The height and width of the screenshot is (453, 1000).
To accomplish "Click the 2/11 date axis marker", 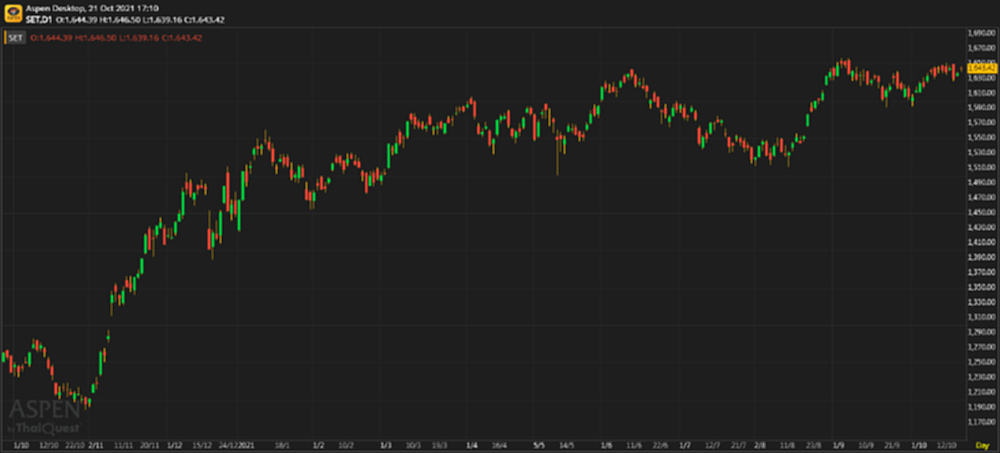I will tap(96, 444).
